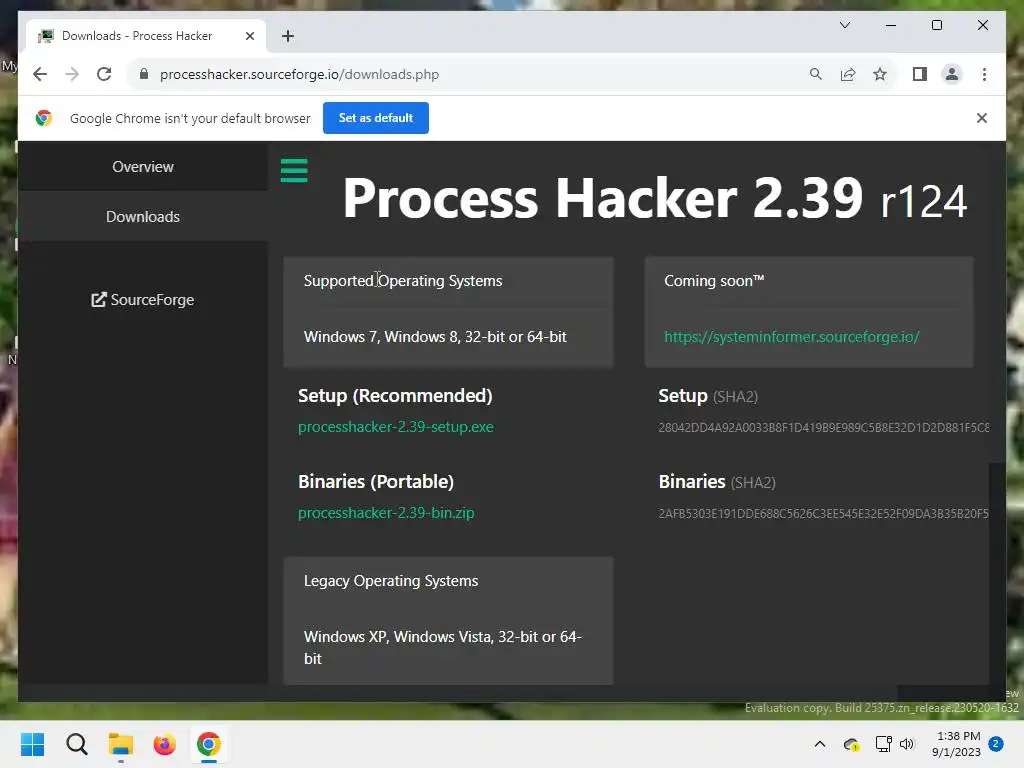Open the Chrome three-dot menu
This screenshot has width=1024, height=768.
pos(984,74)
